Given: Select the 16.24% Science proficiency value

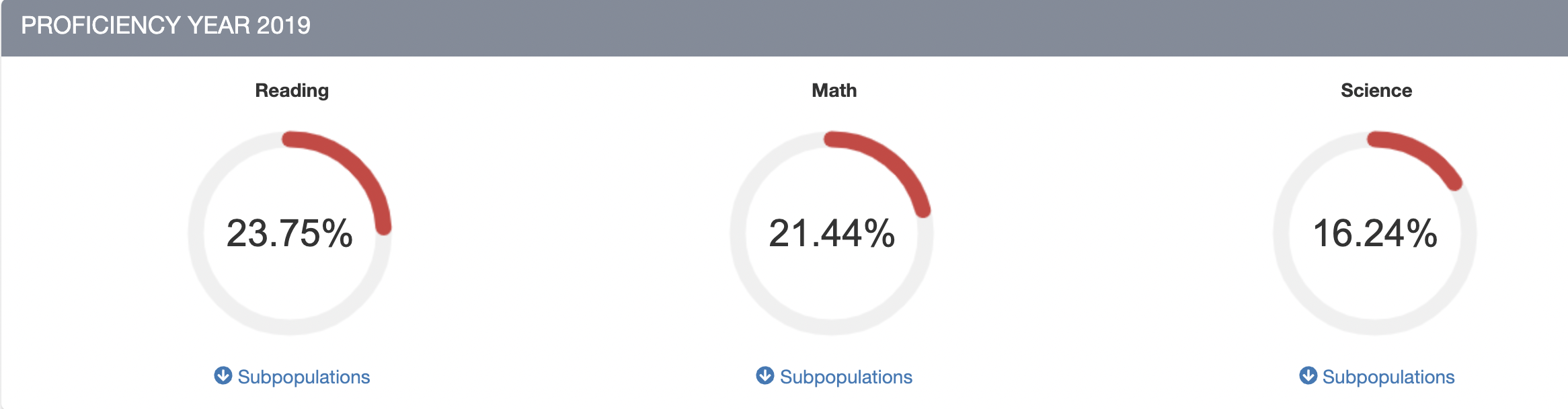Looking at the screenshot, I should pos(1375,233).
